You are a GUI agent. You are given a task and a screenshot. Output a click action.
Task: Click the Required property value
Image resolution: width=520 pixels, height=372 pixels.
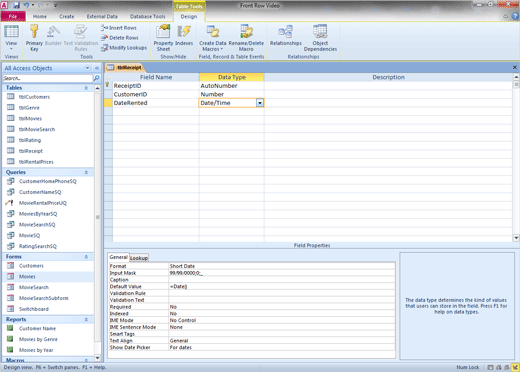(282, 307)
